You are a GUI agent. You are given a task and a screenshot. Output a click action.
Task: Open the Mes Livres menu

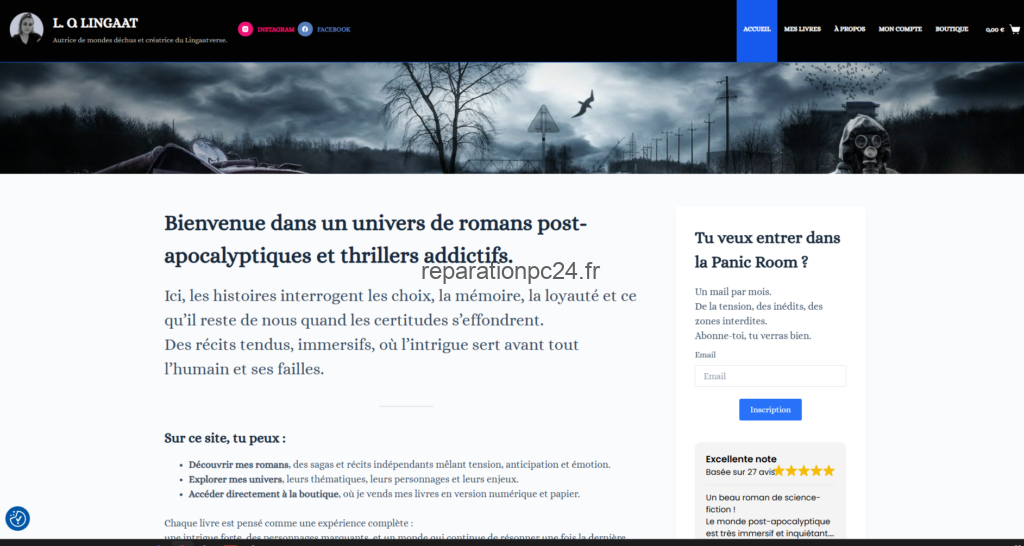point(802,29)
